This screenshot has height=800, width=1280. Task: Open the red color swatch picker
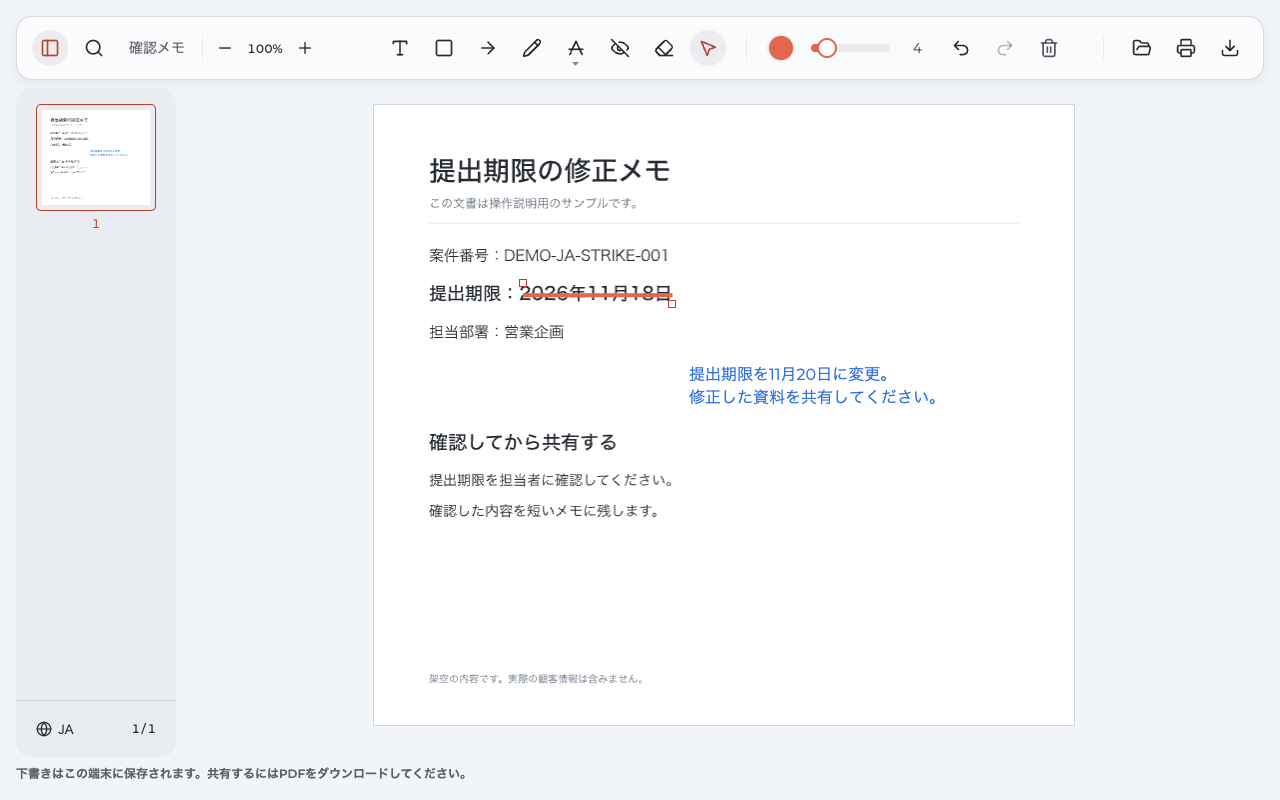tap(781, 48)
